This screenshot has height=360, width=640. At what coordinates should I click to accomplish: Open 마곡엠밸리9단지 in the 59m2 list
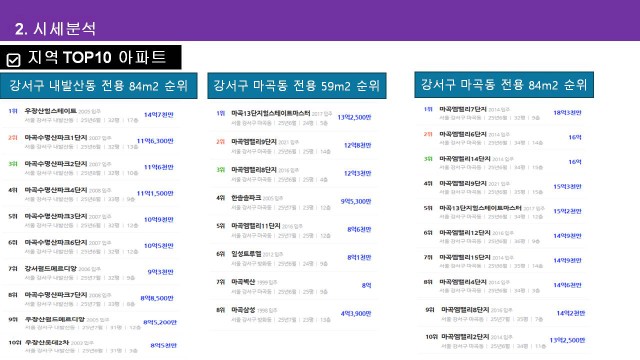click(x=254, y=142)
